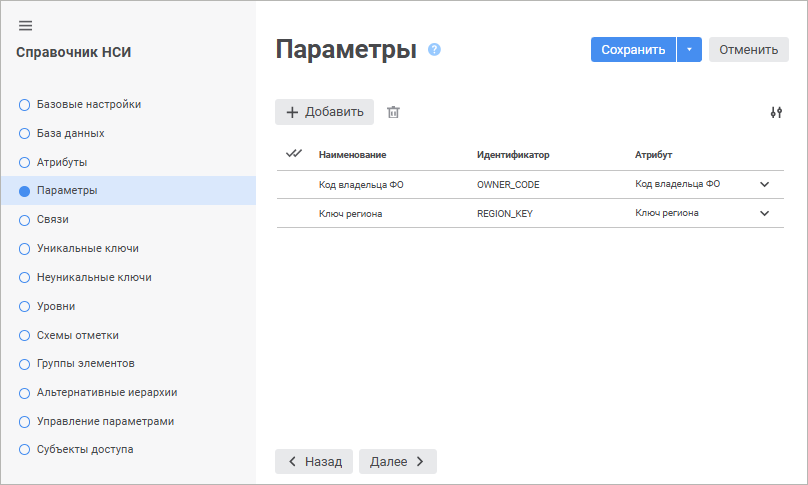This screenshot has width=808, height=485.
Task: Click the Атрибут column header
Action: pyautogui.click(x=653, y=155)
